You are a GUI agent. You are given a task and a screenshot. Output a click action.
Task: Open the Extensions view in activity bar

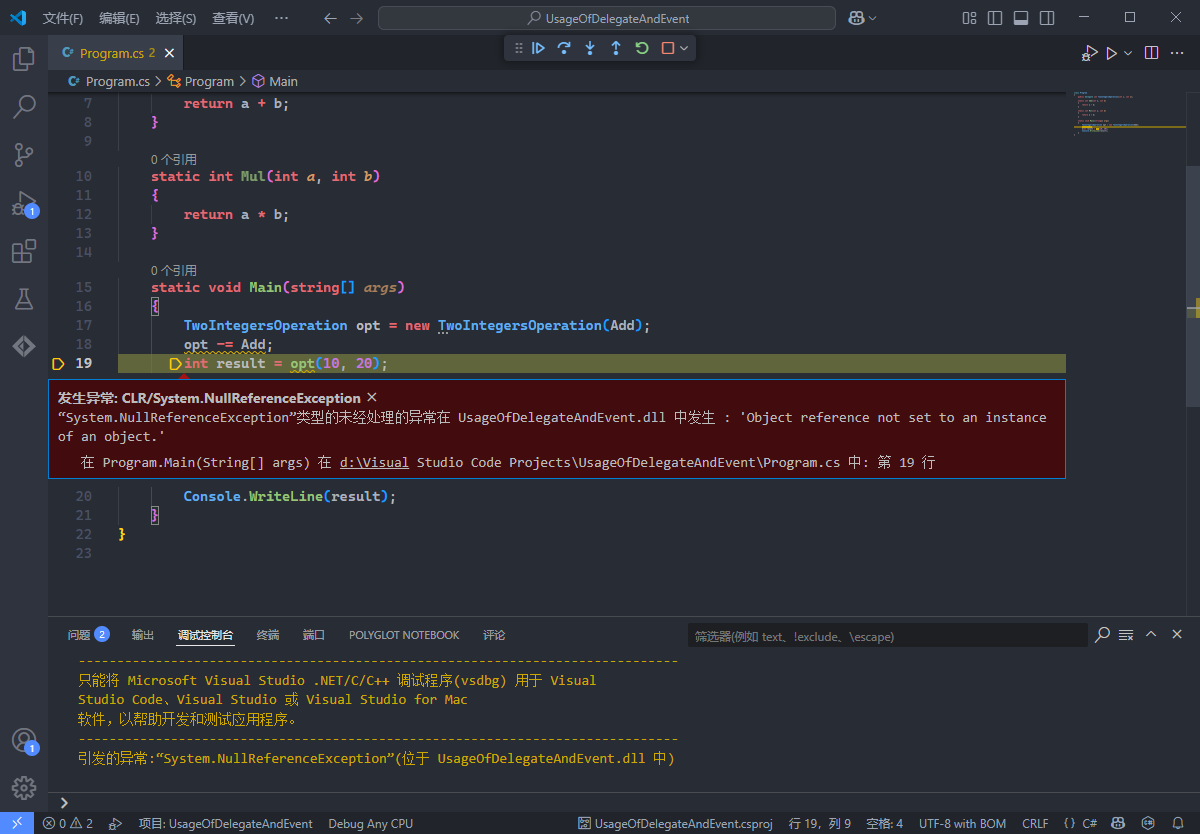coord(23,251)
